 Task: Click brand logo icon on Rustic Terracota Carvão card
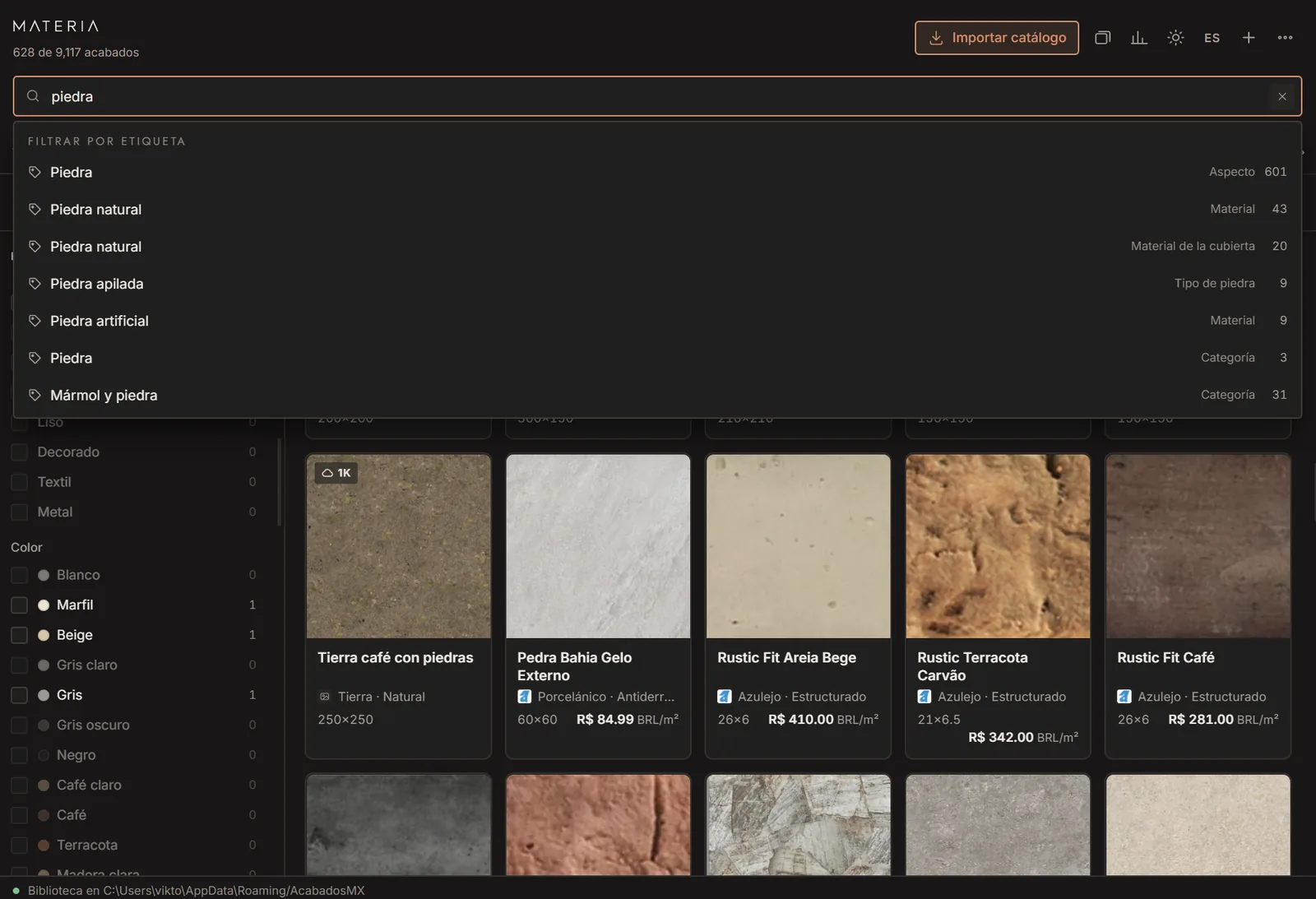[x=924, y=697]
